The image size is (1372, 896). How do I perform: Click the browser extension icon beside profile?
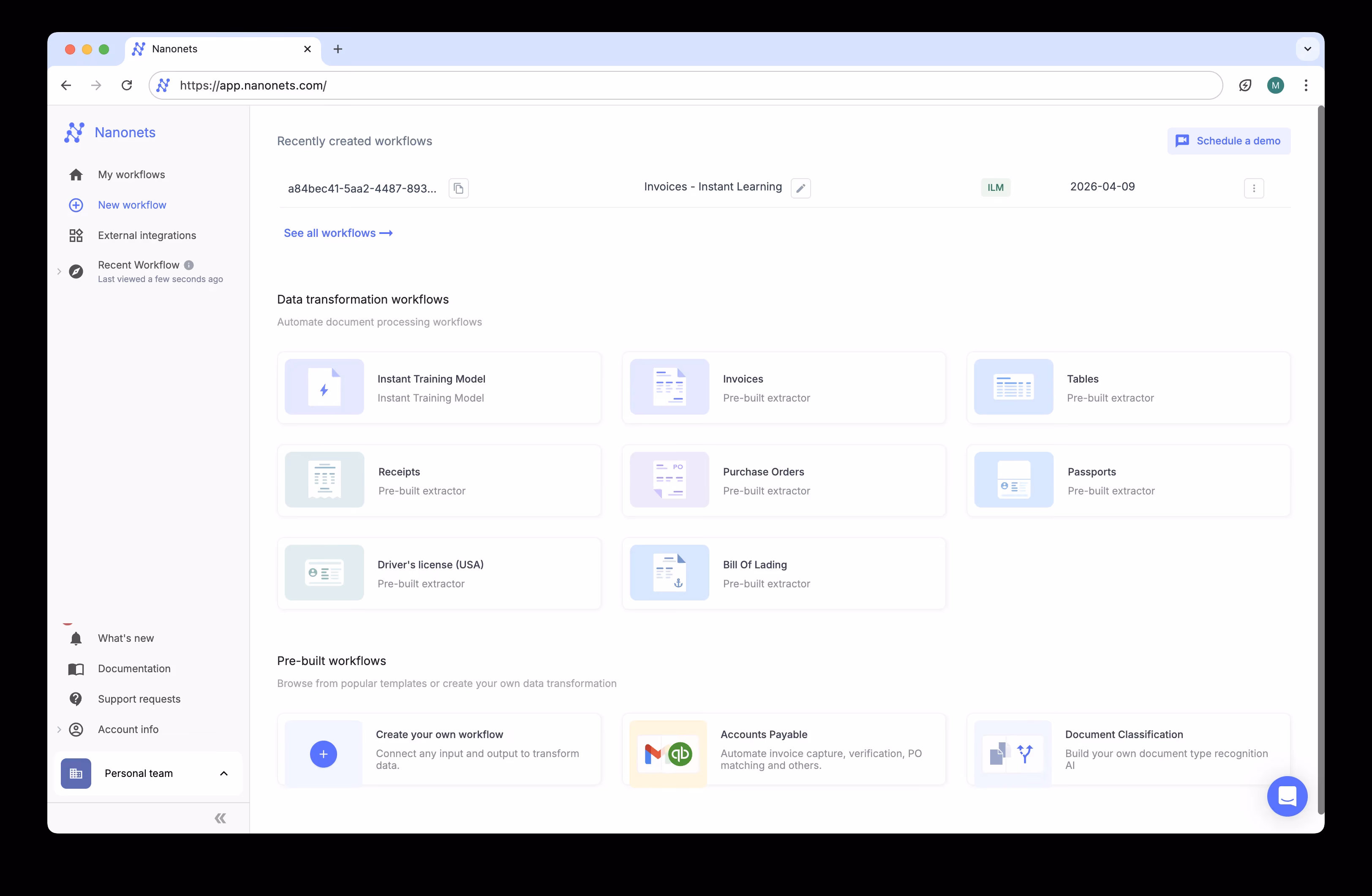click(x=1245, y=85)
